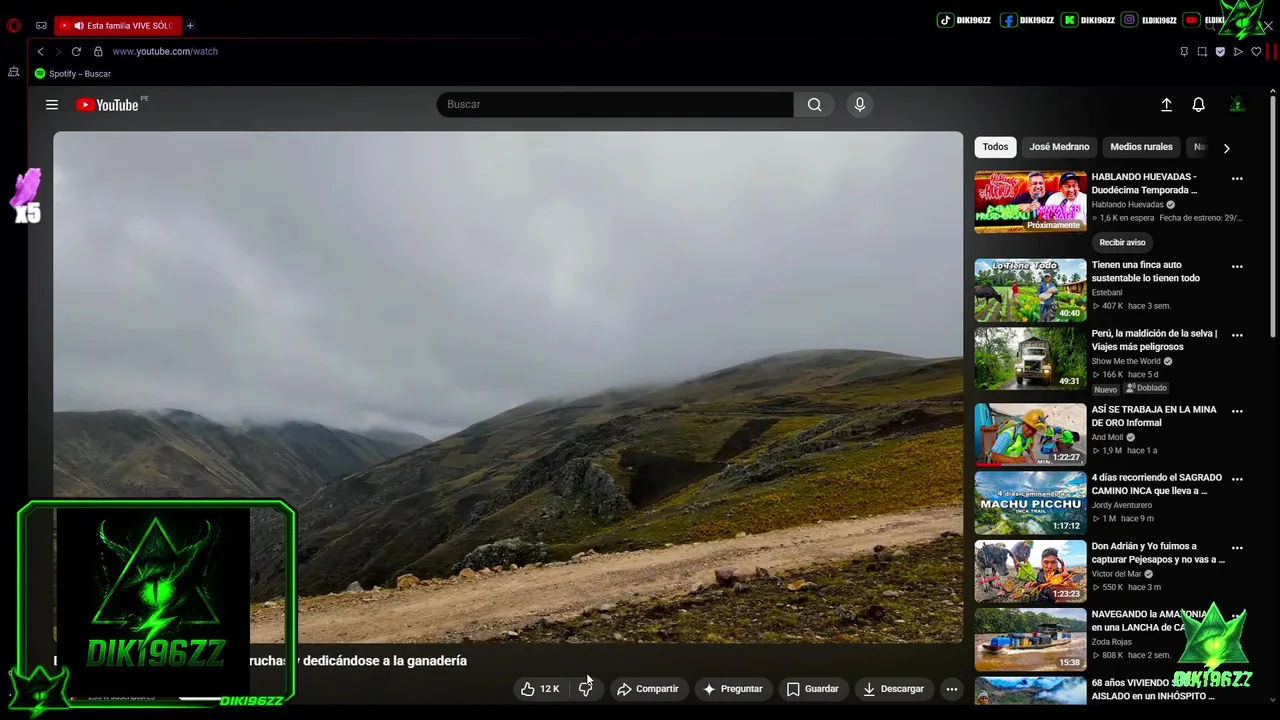Image resolution: width=1280 pixels, height=720 pixels.
Task: Visit the Hablando Huevadas channel
Action: [x=1128, y=205]
